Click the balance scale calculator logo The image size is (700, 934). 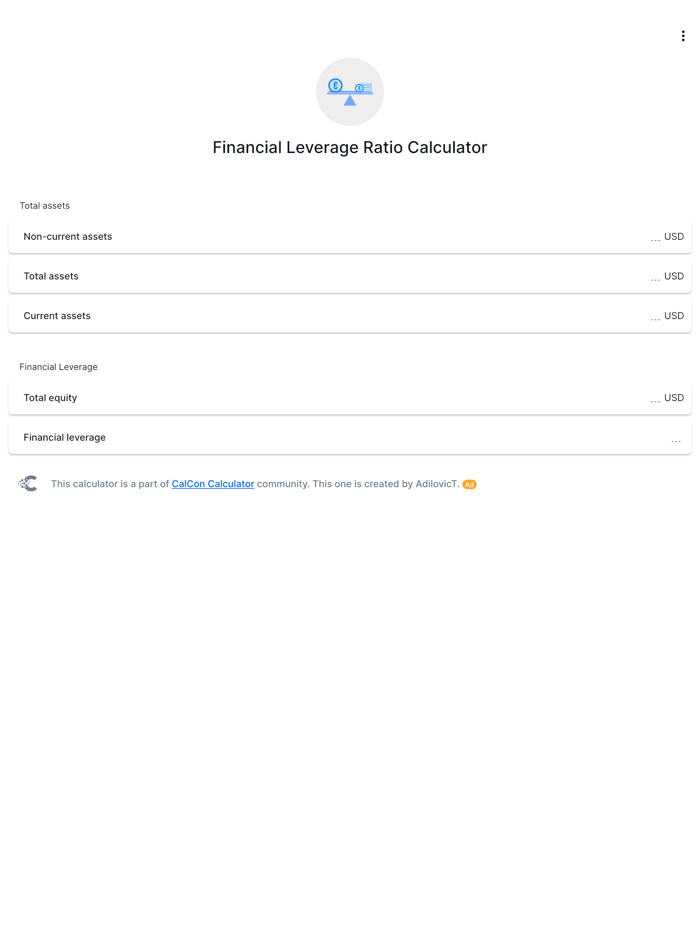(349, 91)
